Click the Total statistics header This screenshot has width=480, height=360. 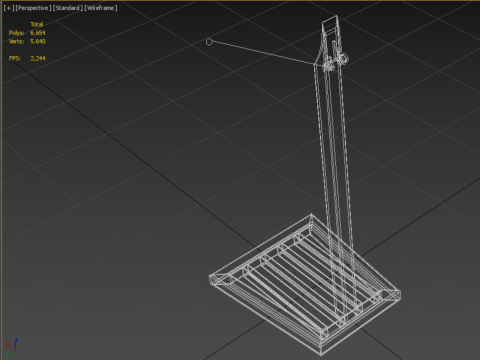[x=37, y=24]
